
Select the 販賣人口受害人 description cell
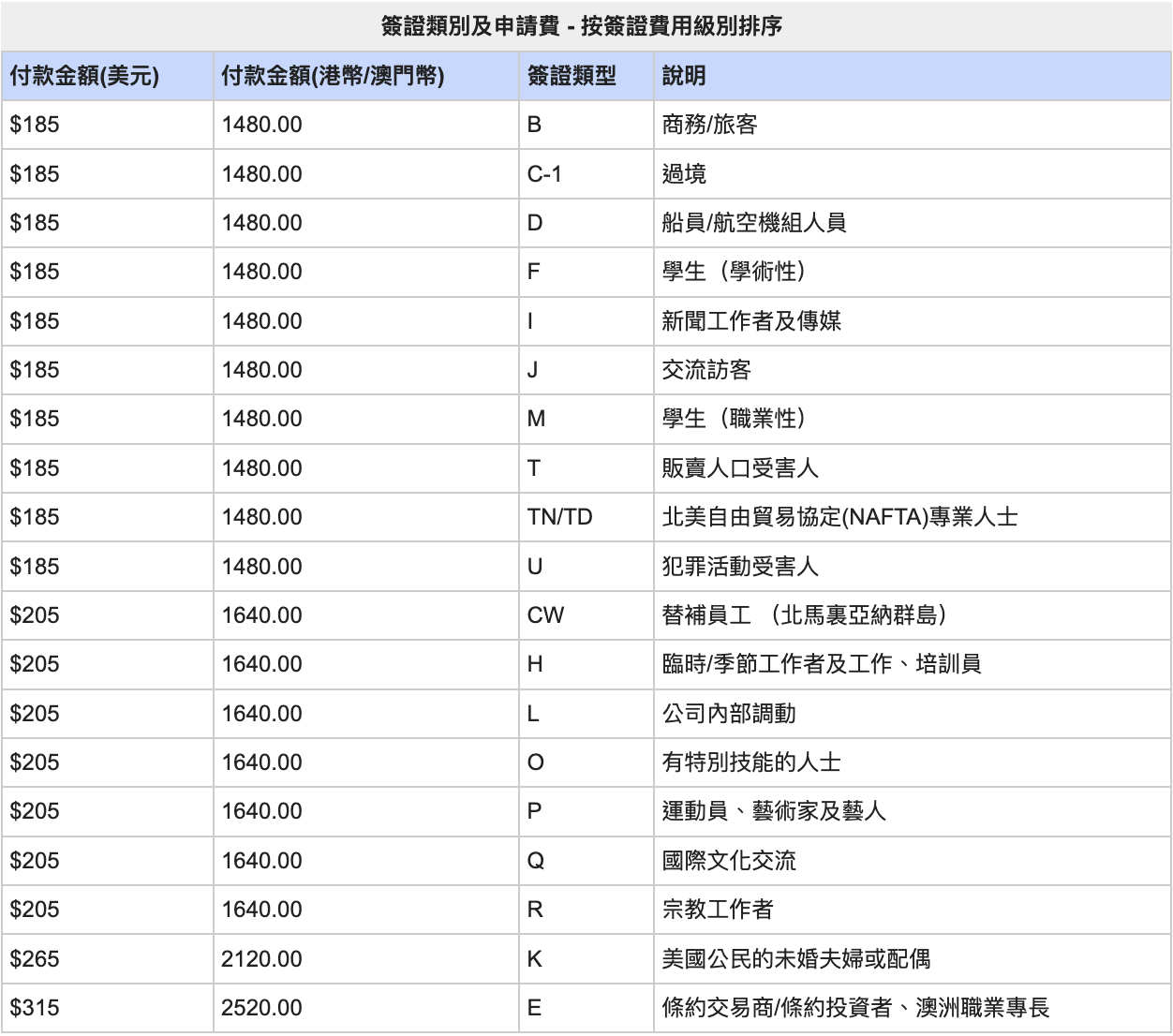pyautogui.click(x=740, y=468)
